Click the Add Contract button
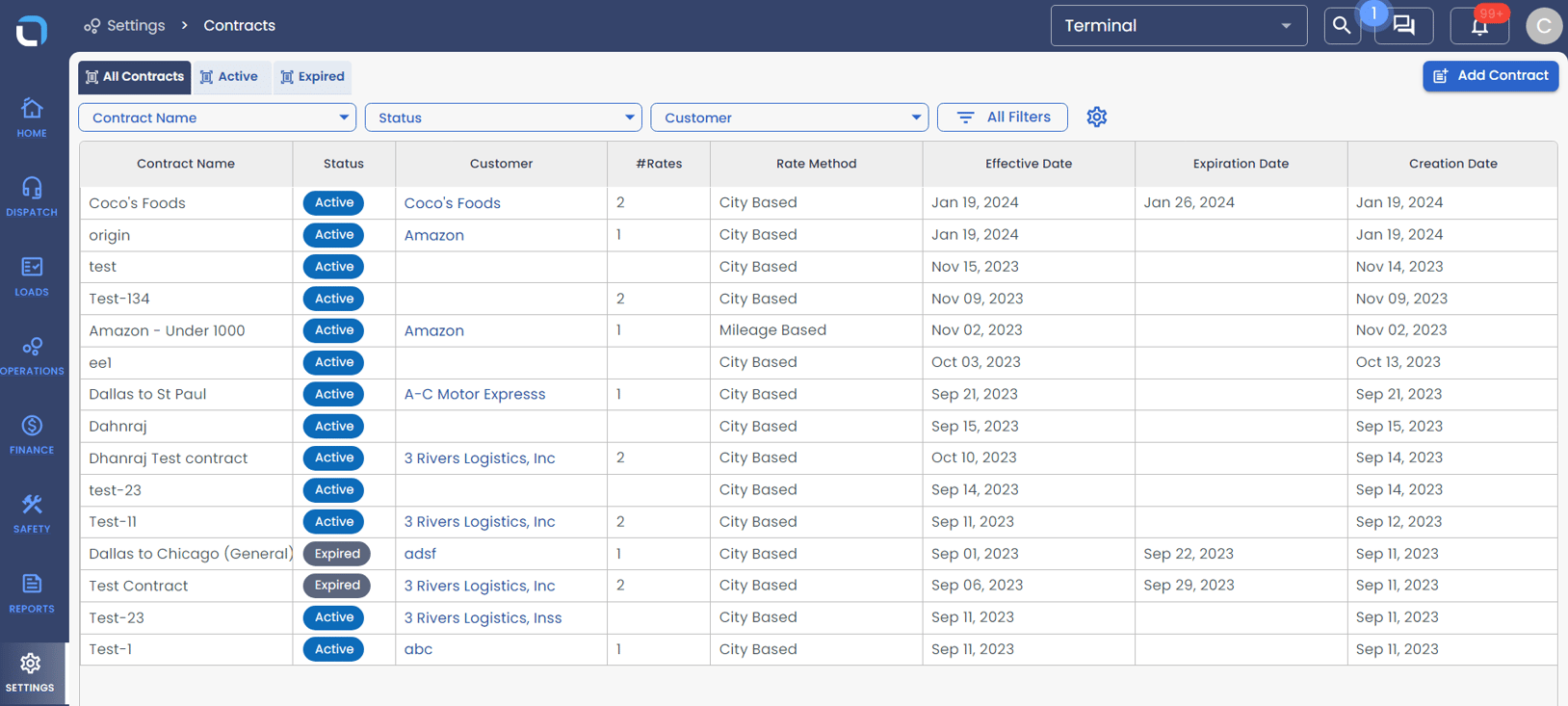 click(1490, 76)
